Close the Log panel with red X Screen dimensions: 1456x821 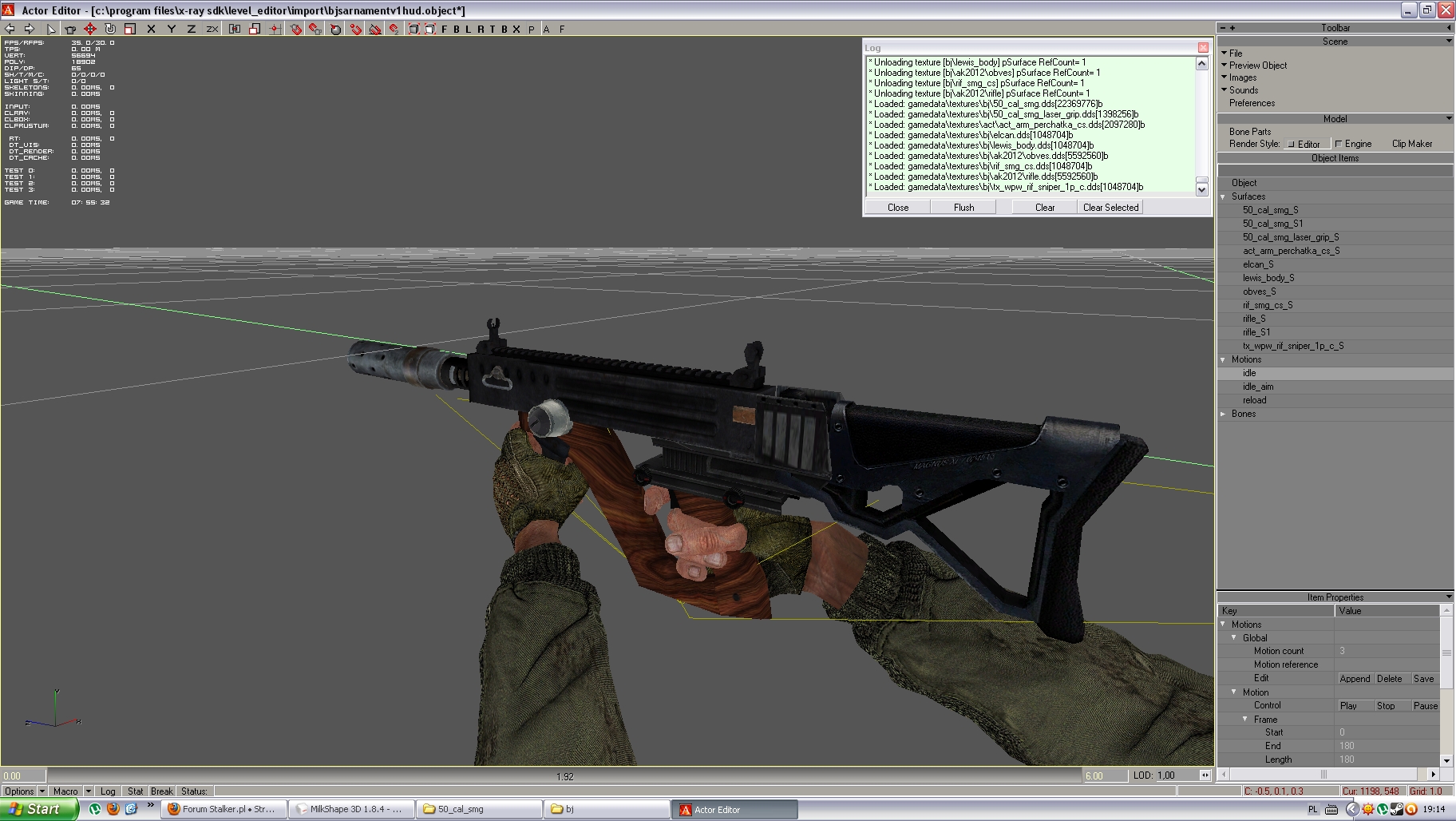point(1203,47)
